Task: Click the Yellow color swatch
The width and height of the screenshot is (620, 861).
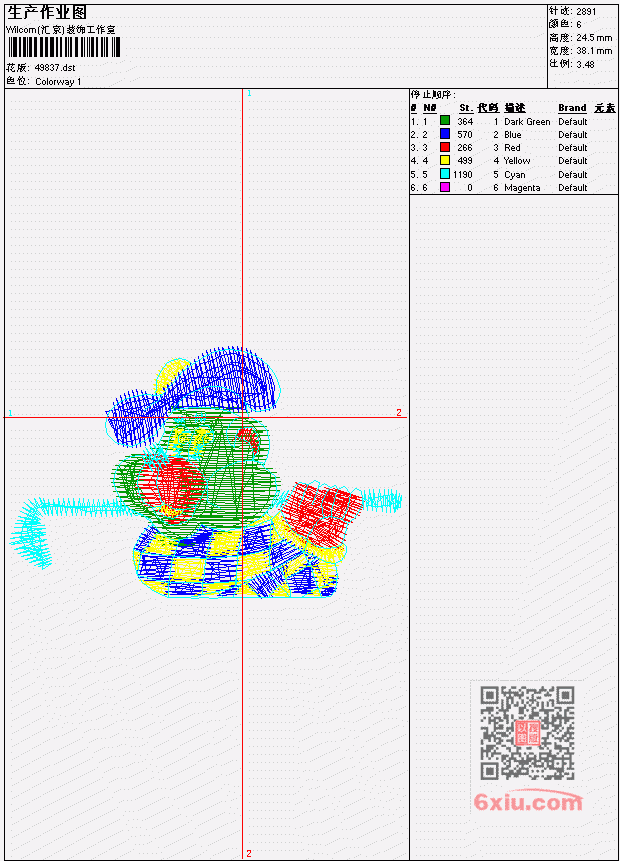Action: pos(445,160)
